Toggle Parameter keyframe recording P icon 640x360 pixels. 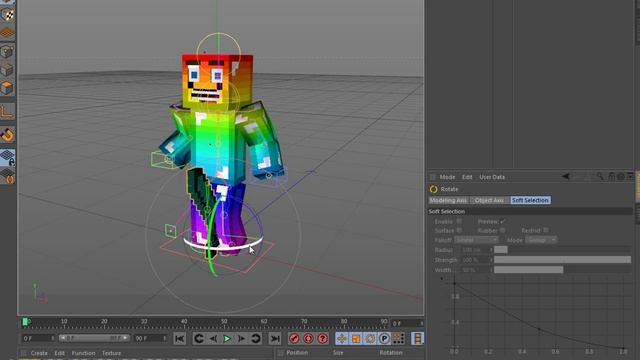[384, 338]
